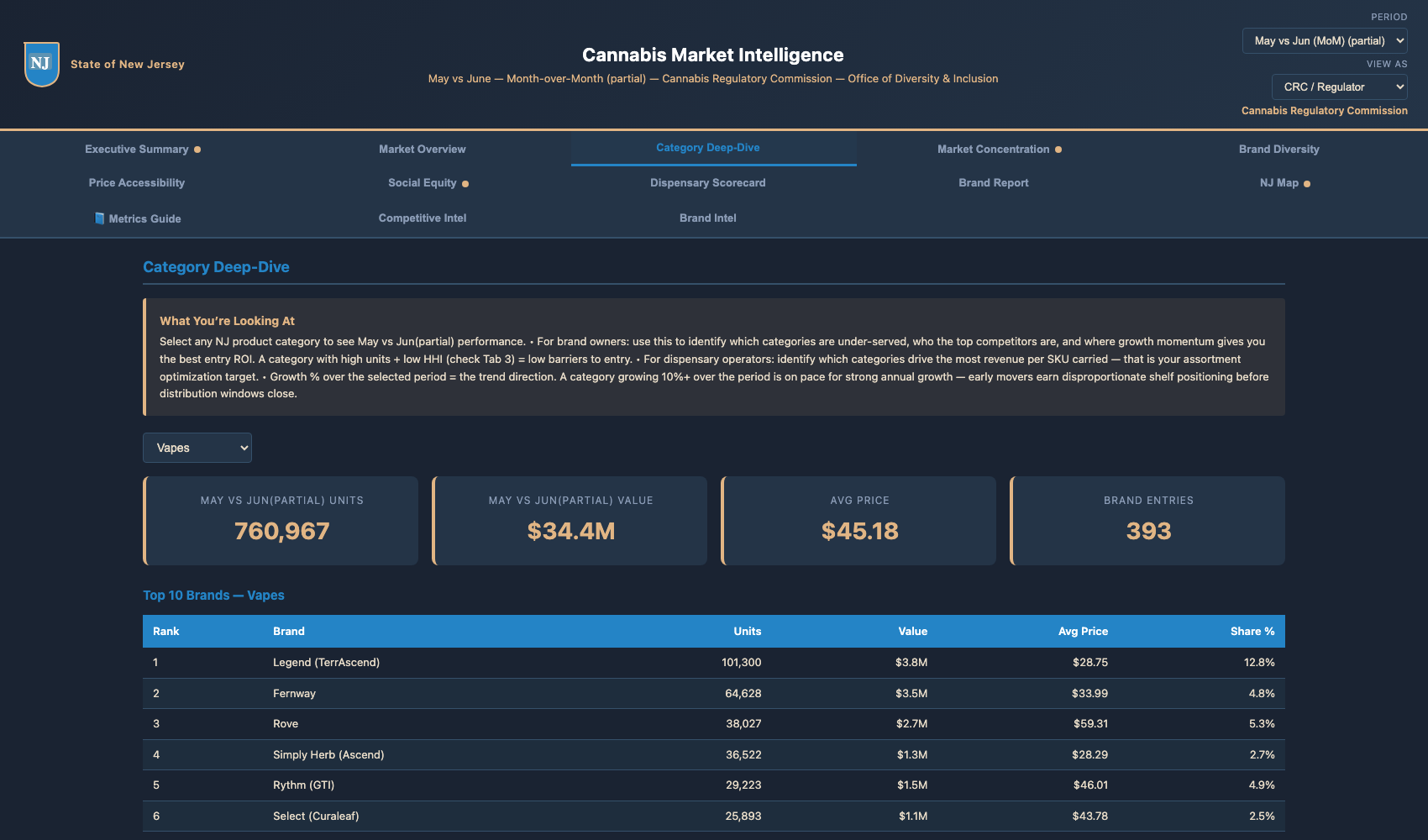Switch to Competitive Intel tab
This screenshot has width=1428, height=840.
click(422, 218)
